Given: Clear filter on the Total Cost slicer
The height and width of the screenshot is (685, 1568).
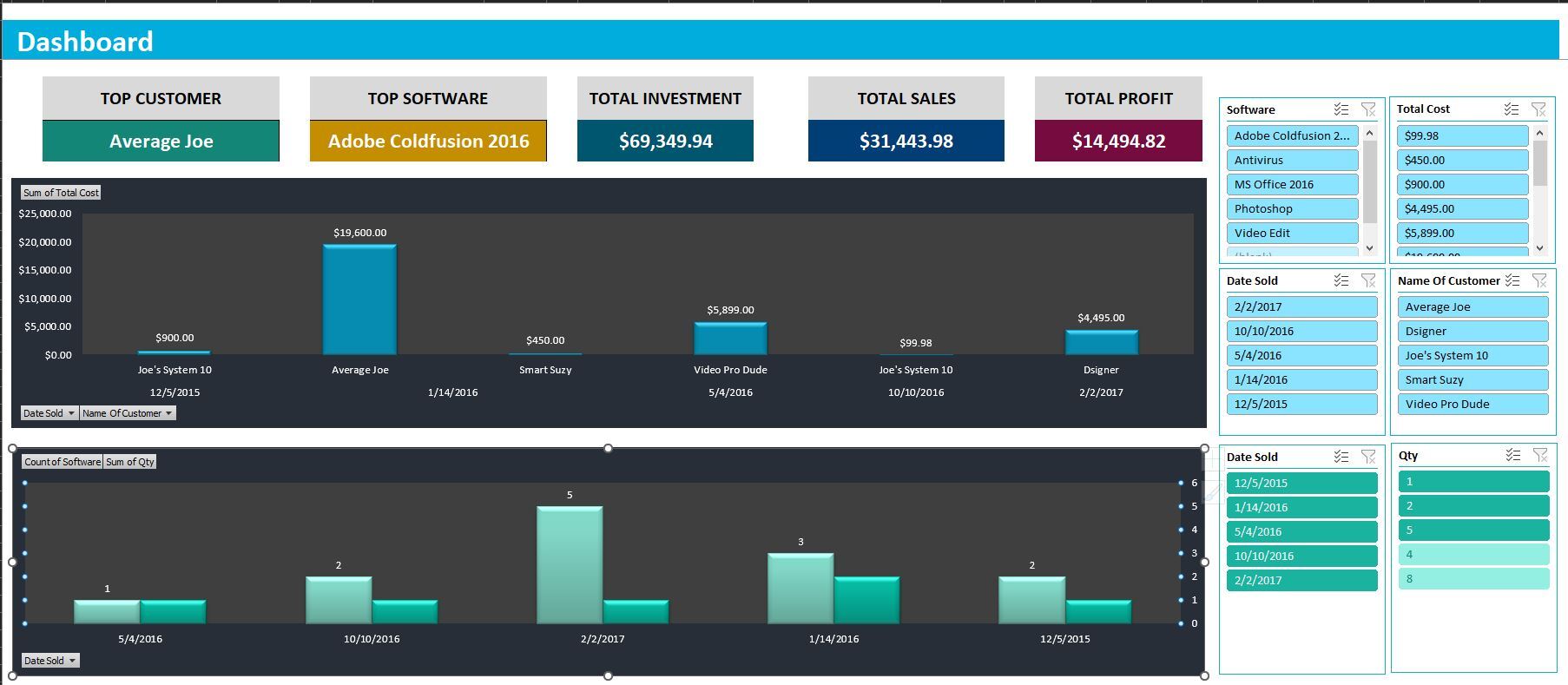Looking at the screenshot, I should (x=1538, y=109).
